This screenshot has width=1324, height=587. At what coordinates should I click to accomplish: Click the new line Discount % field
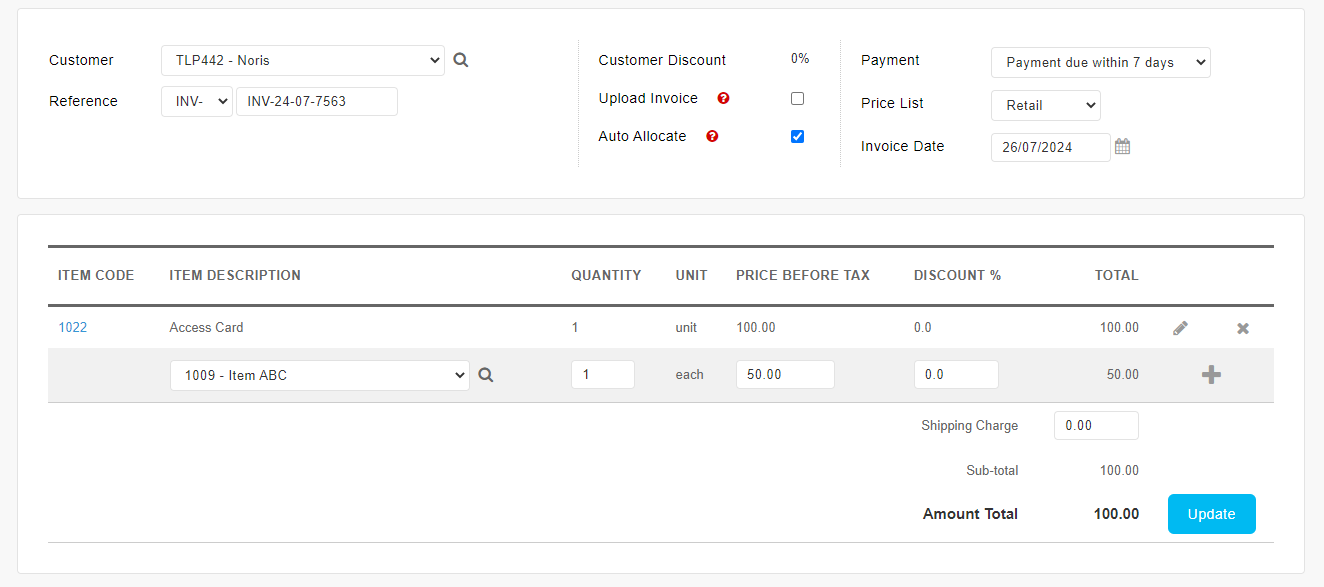pyautogui.click(x=956, y=374)
